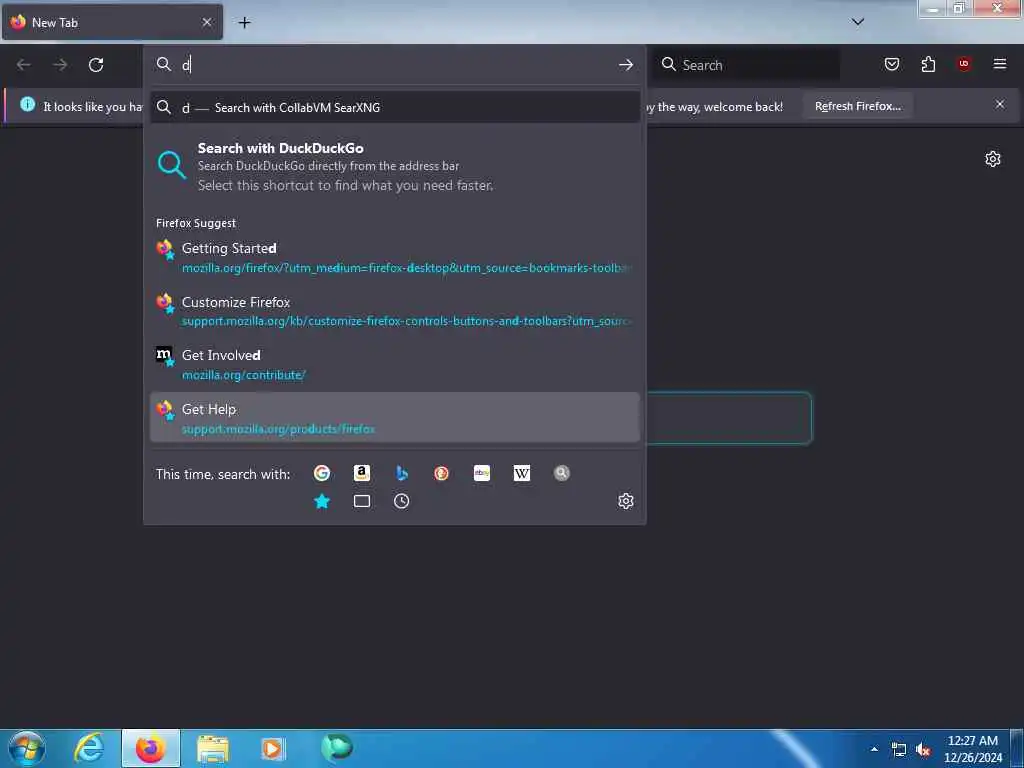Open the Save to Pocket button
The image size is (1024, 768).
coord(892,64)
